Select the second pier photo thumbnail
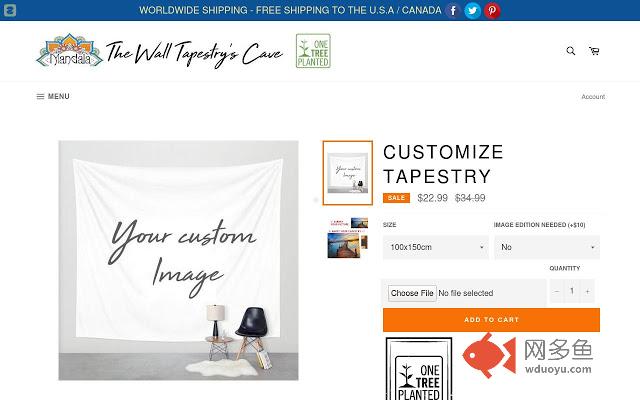Image resolution: width=640 pixels, height=400 pixels. coord(348,238)
